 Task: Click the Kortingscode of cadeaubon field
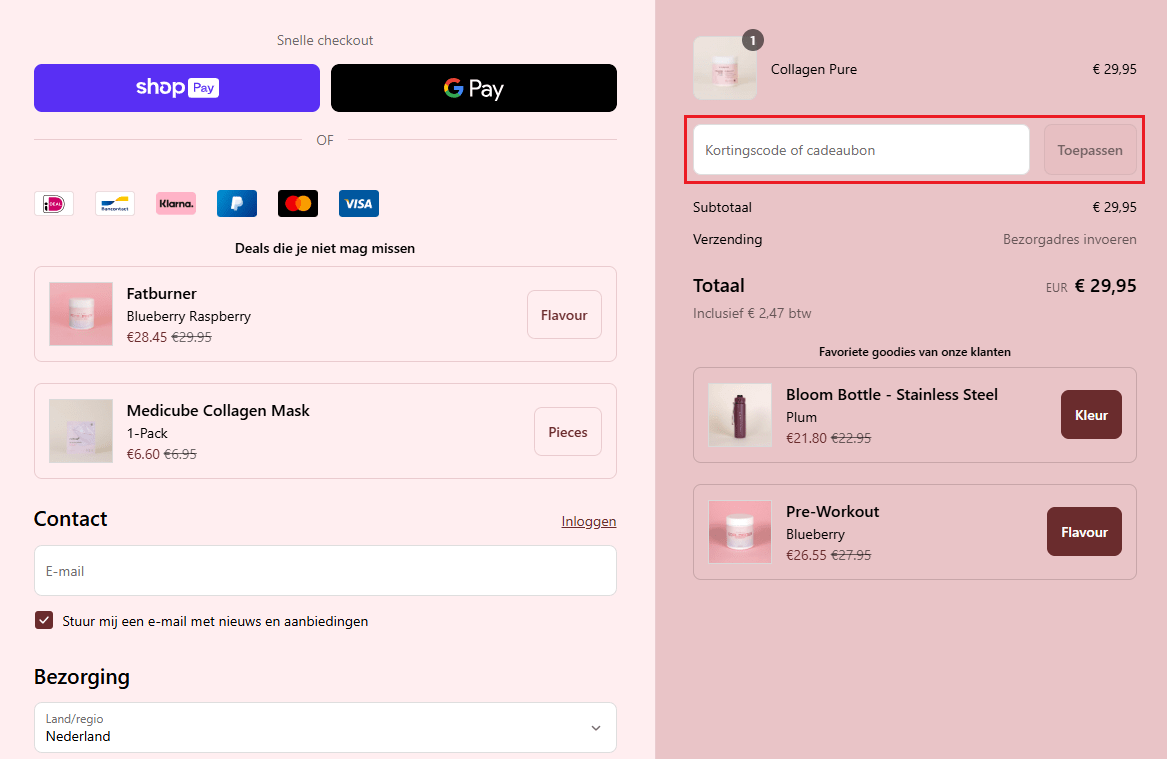[861, 150]
